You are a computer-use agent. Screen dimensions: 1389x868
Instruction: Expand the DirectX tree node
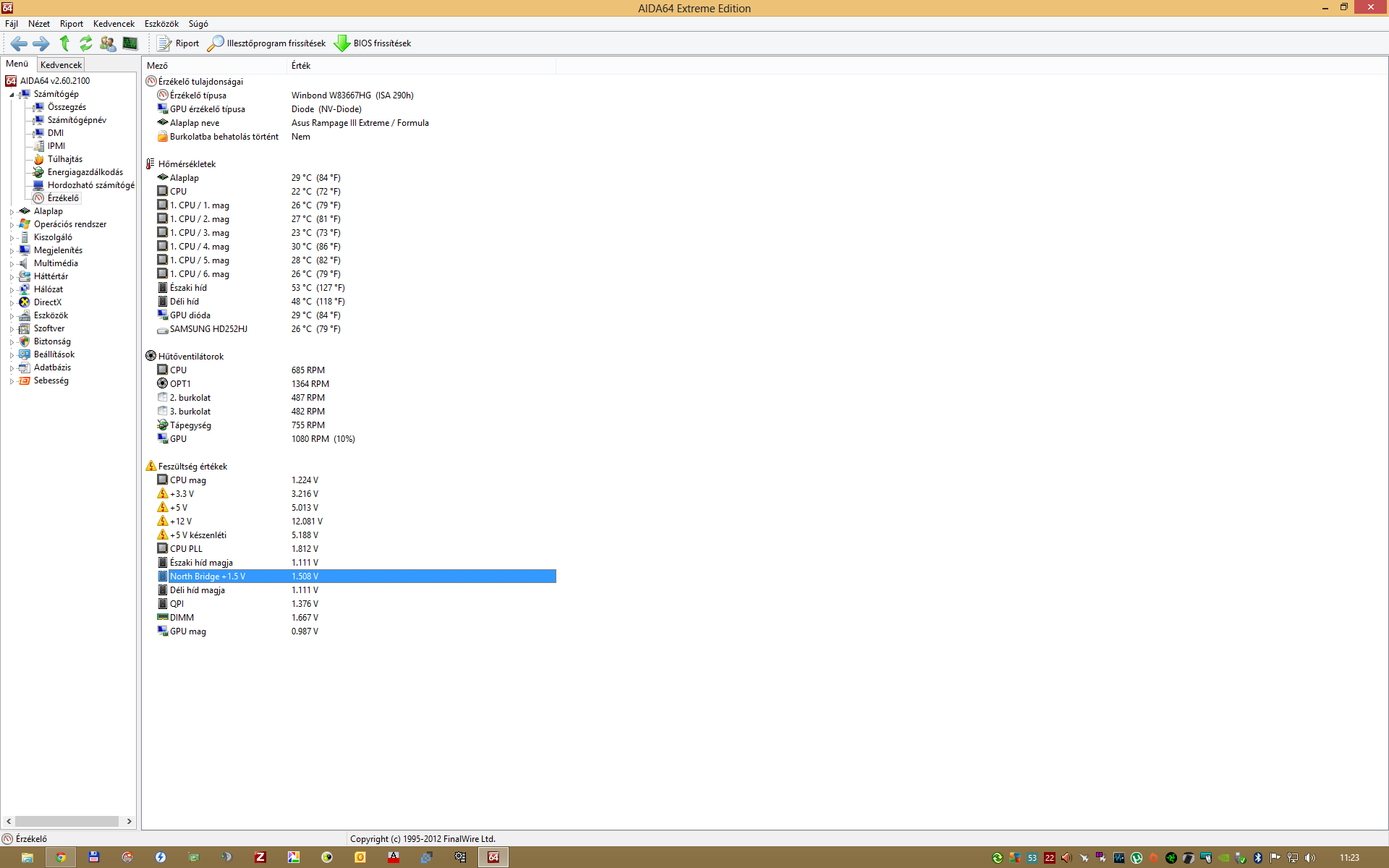tap(12, 303)
